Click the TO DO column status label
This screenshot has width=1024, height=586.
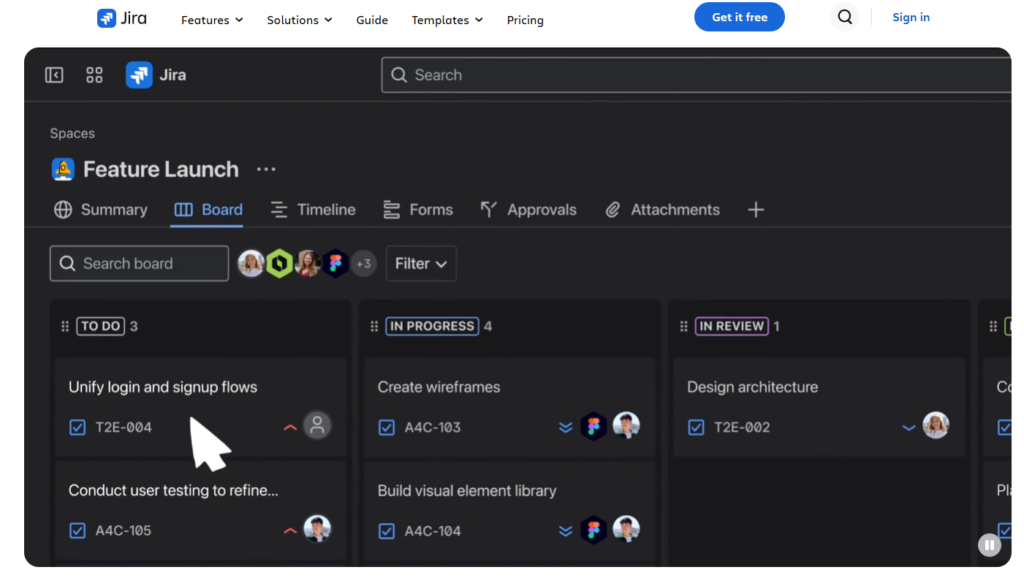click(101, 326)
